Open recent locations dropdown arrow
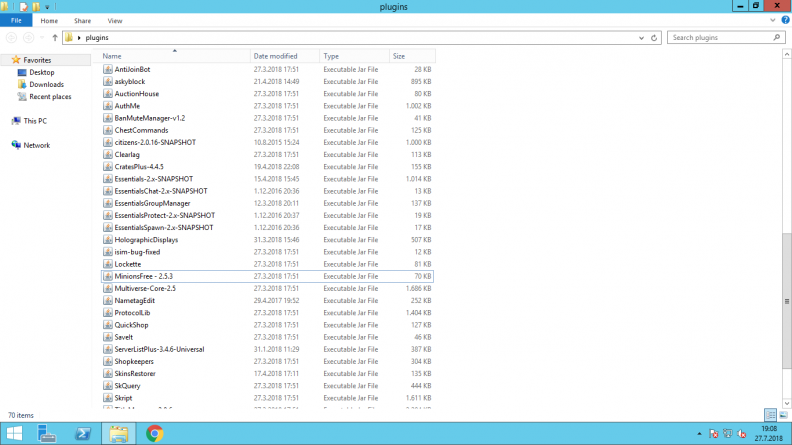The image size is (792, 445). pos(42,37)
